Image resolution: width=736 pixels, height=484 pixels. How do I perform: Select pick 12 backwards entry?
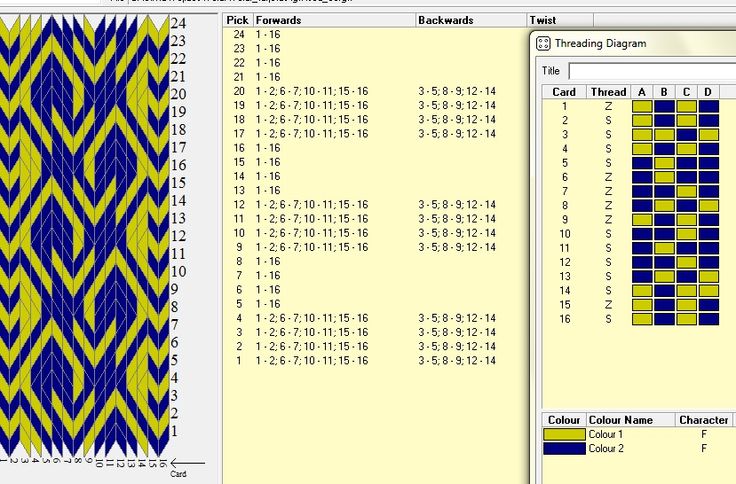click(457, 205)
